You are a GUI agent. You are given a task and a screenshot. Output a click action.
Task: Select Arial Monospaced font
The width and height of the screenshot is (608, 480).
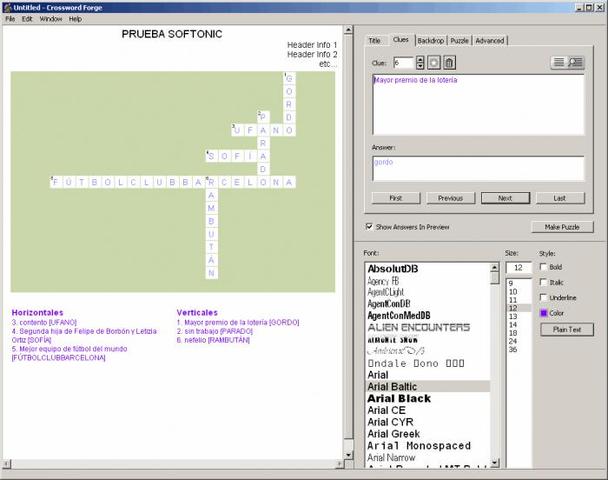[419, 446]
